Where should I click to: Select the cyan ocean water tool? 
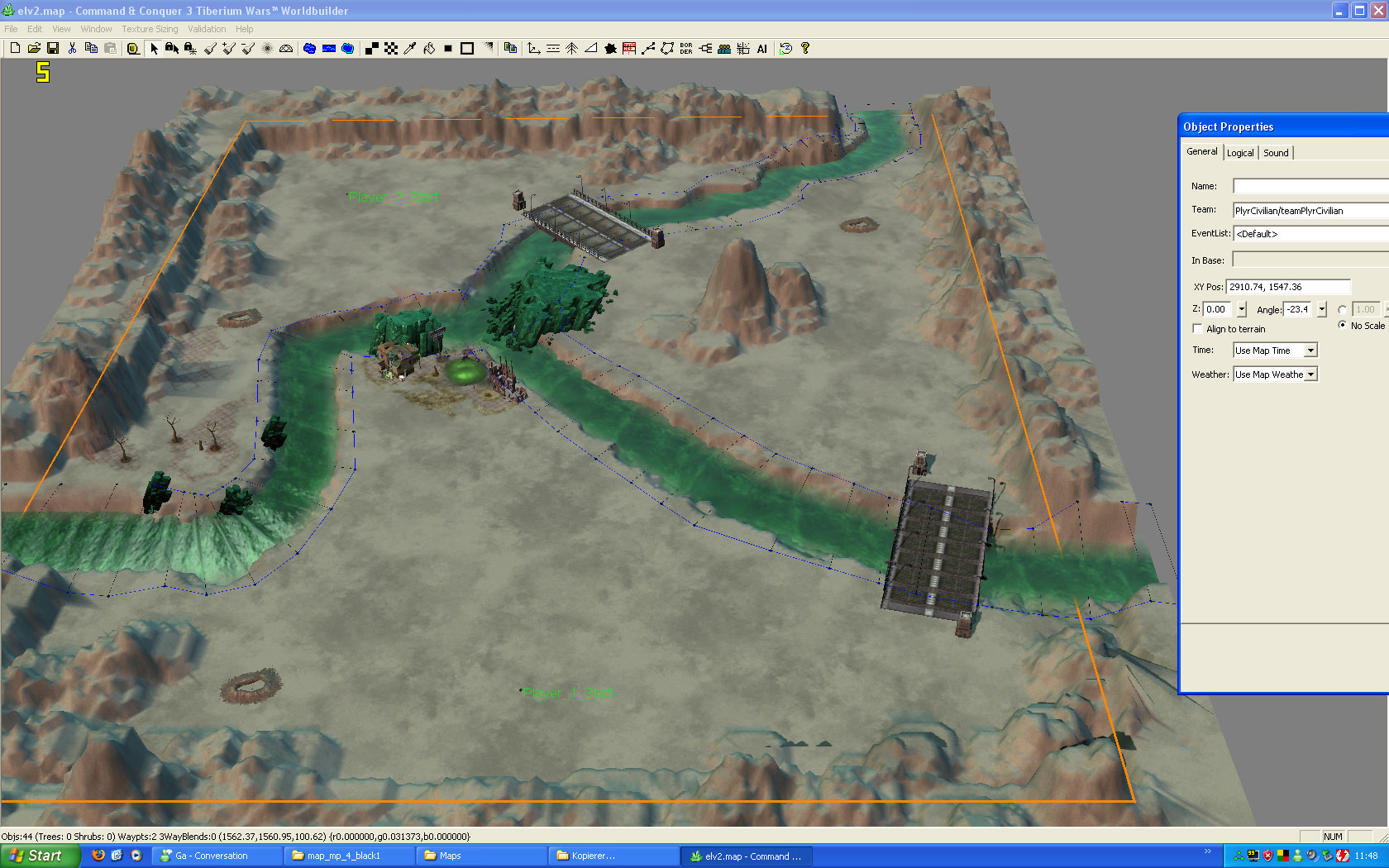point(347,48)
